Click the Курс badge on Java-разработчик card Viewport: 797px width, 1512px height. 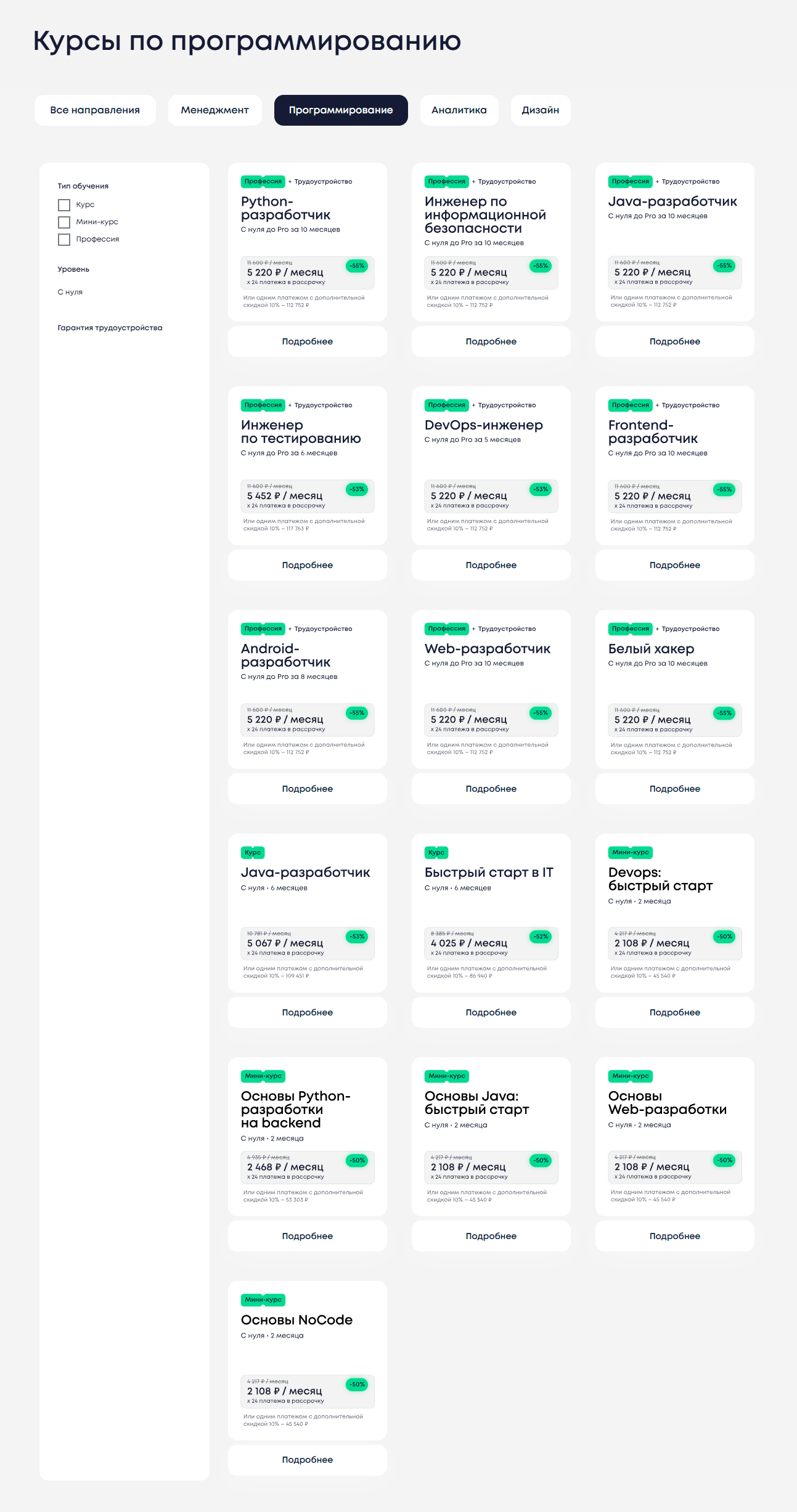[x=253, y=853]
